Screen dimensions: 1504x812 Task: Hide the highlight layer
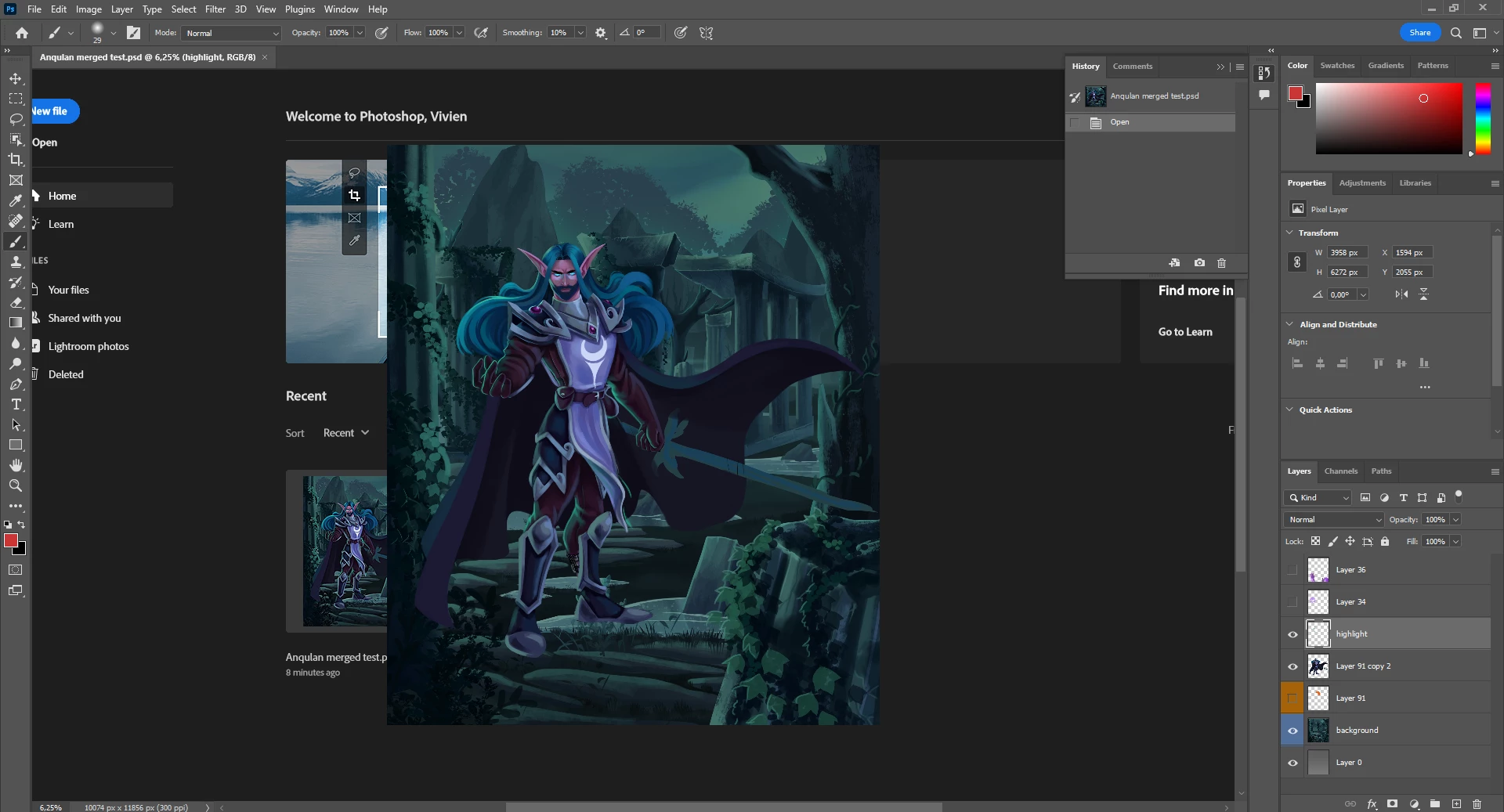pos(1292,634)
